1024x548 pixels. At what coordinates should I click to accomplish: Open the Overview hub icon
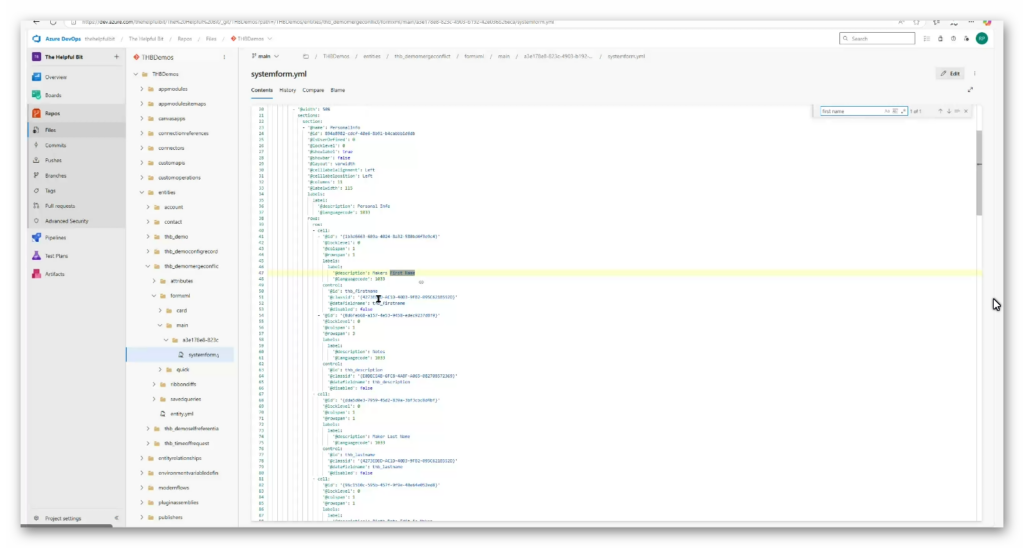[37, 77]
